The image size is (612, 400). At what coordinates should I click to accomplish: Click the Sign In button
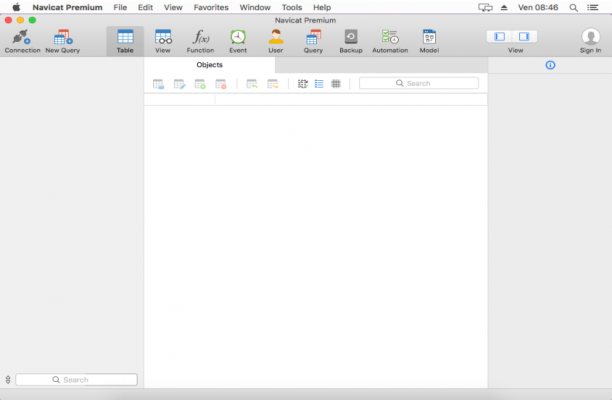tap(590, 41)
